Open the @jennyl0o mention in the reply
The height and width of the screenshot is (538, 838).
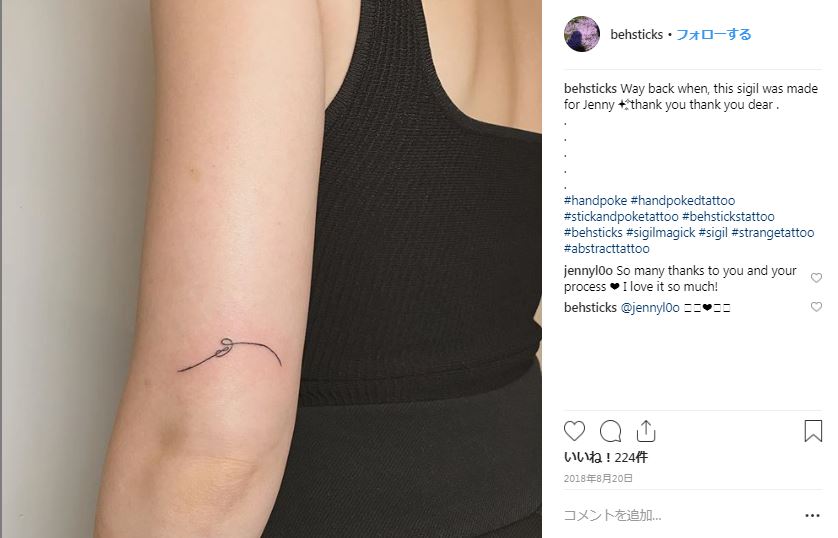tap(650, 308)
